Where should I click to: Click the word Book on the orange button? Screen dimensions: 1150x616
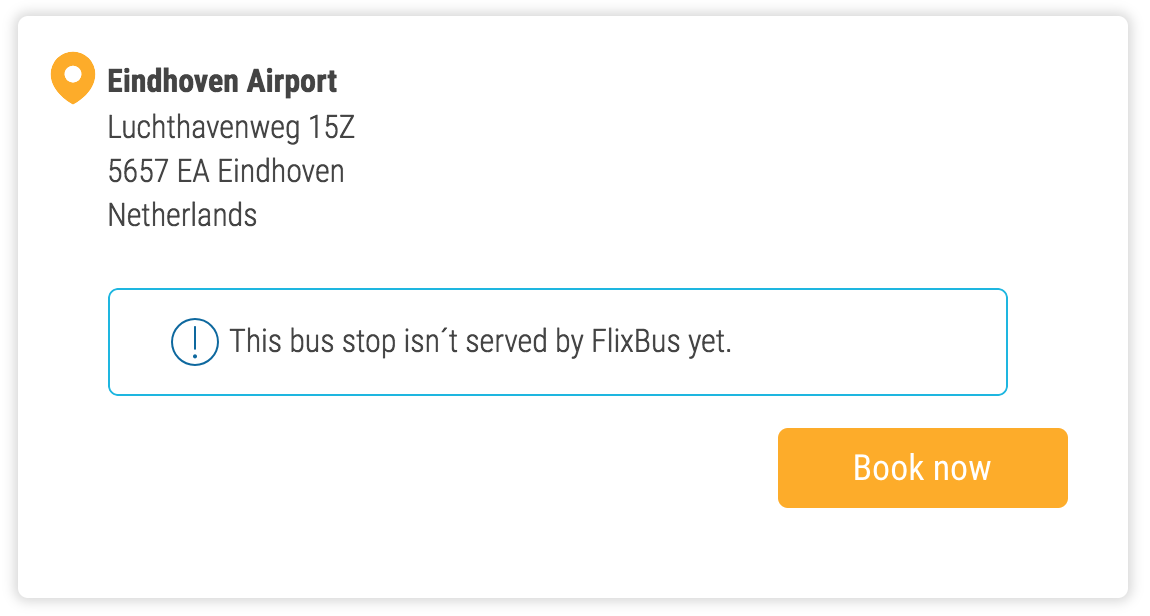click(x=885, y=468)
